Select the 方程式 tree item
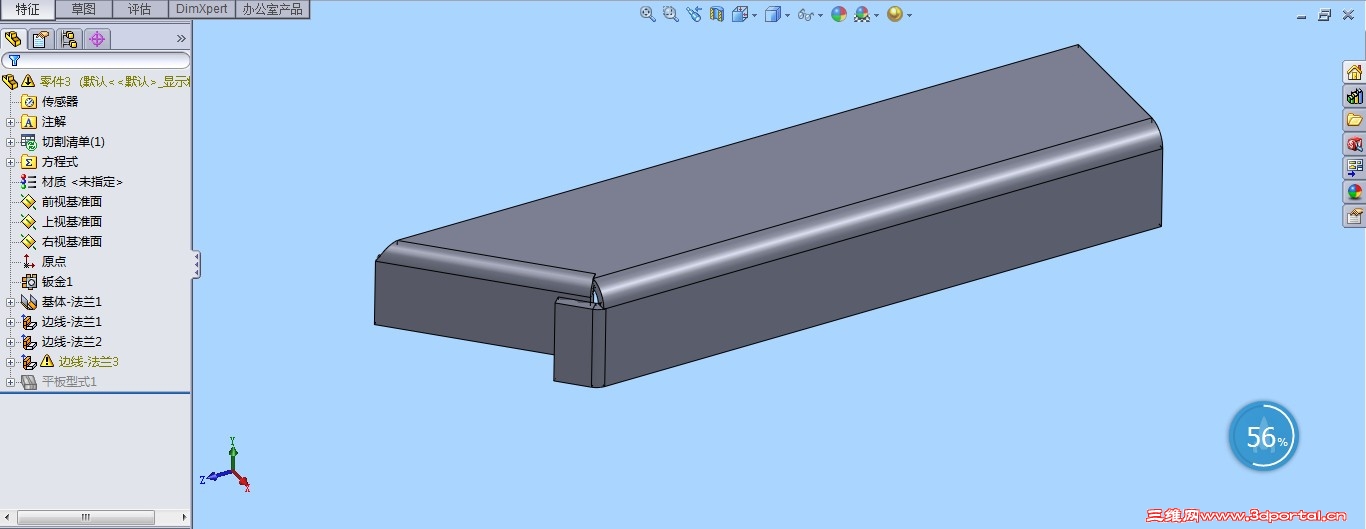 49,161
